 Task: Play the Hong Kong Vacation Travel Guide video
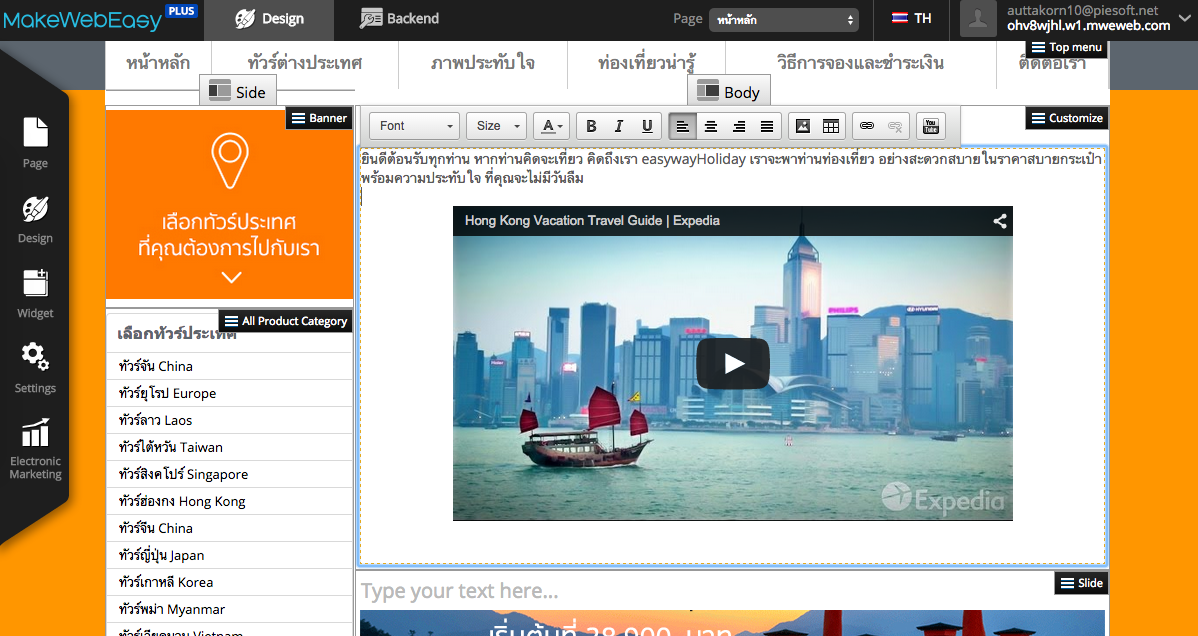[x=732, y=363]
